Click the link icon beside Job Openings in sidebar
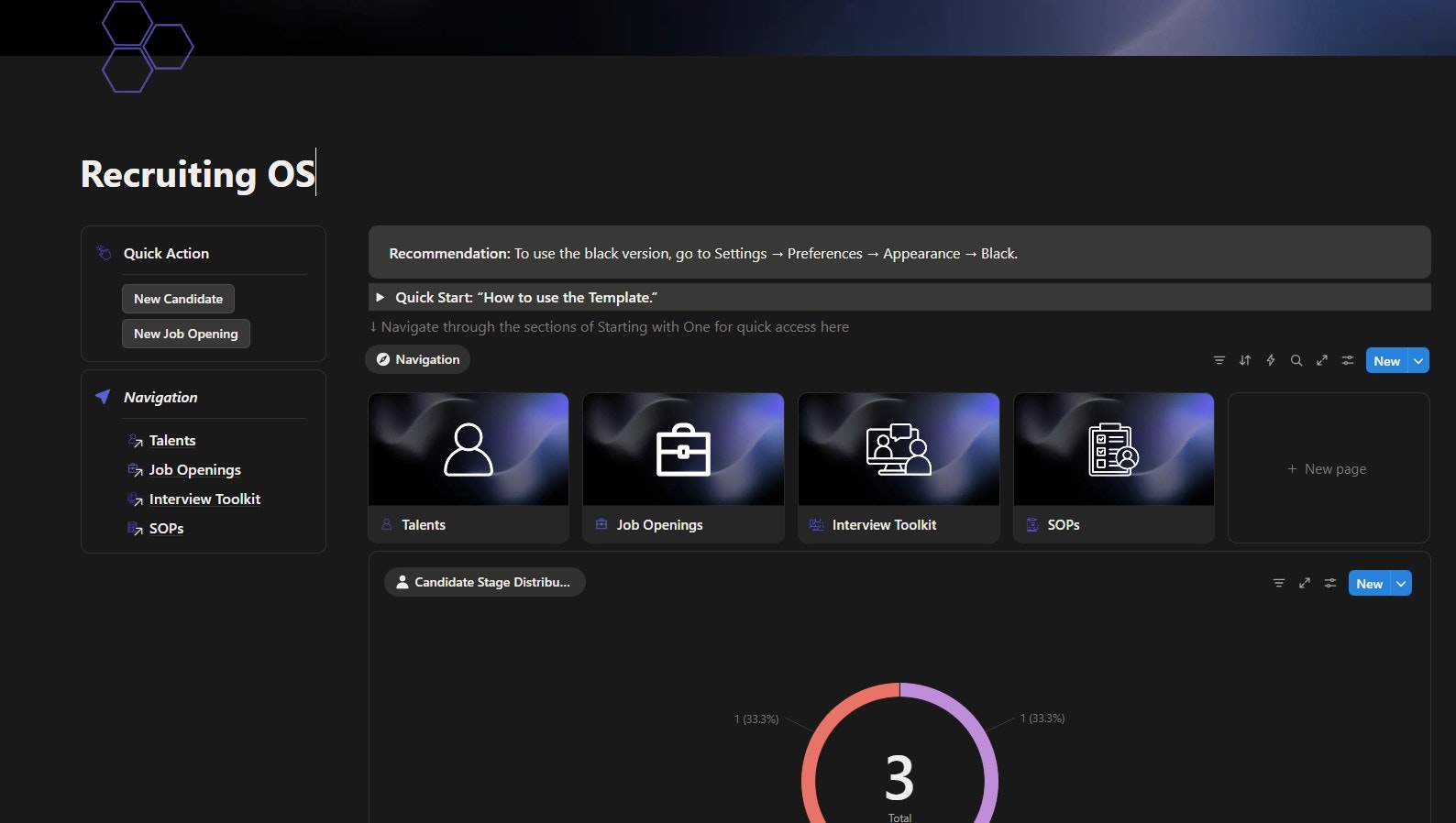The image size is (1456, 823). (x=135, y=470)
